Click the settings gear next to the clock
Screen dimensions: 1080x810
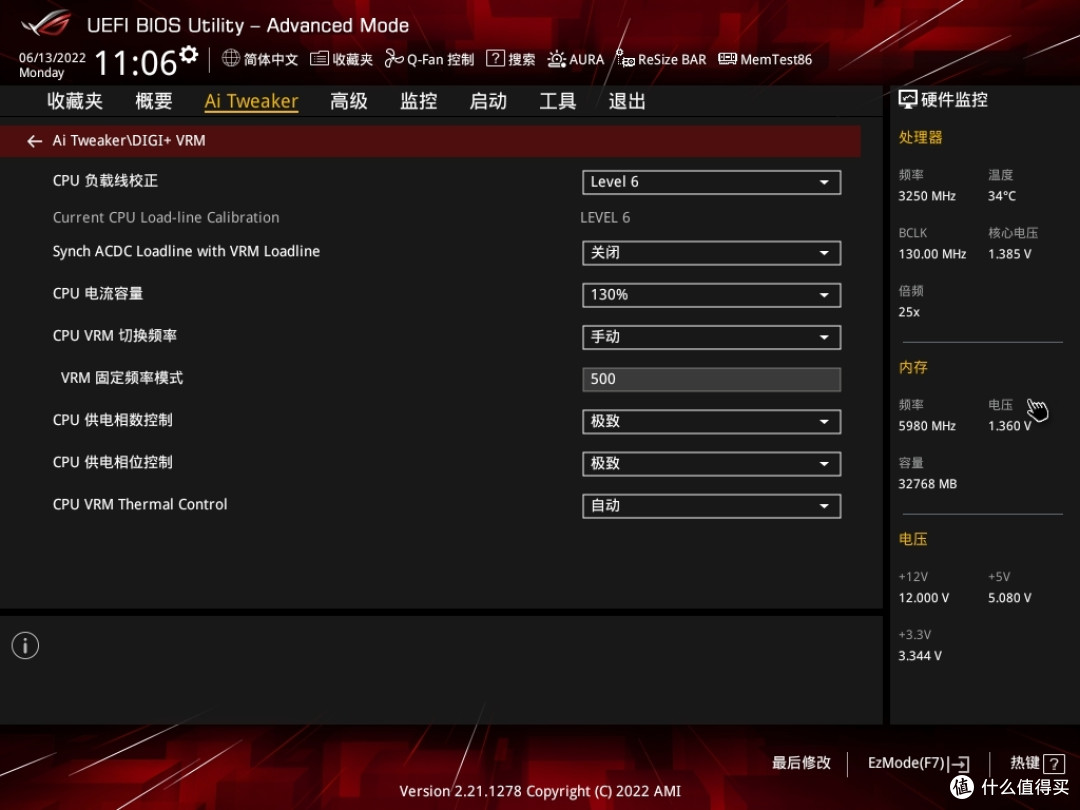[x=189, y=55]
